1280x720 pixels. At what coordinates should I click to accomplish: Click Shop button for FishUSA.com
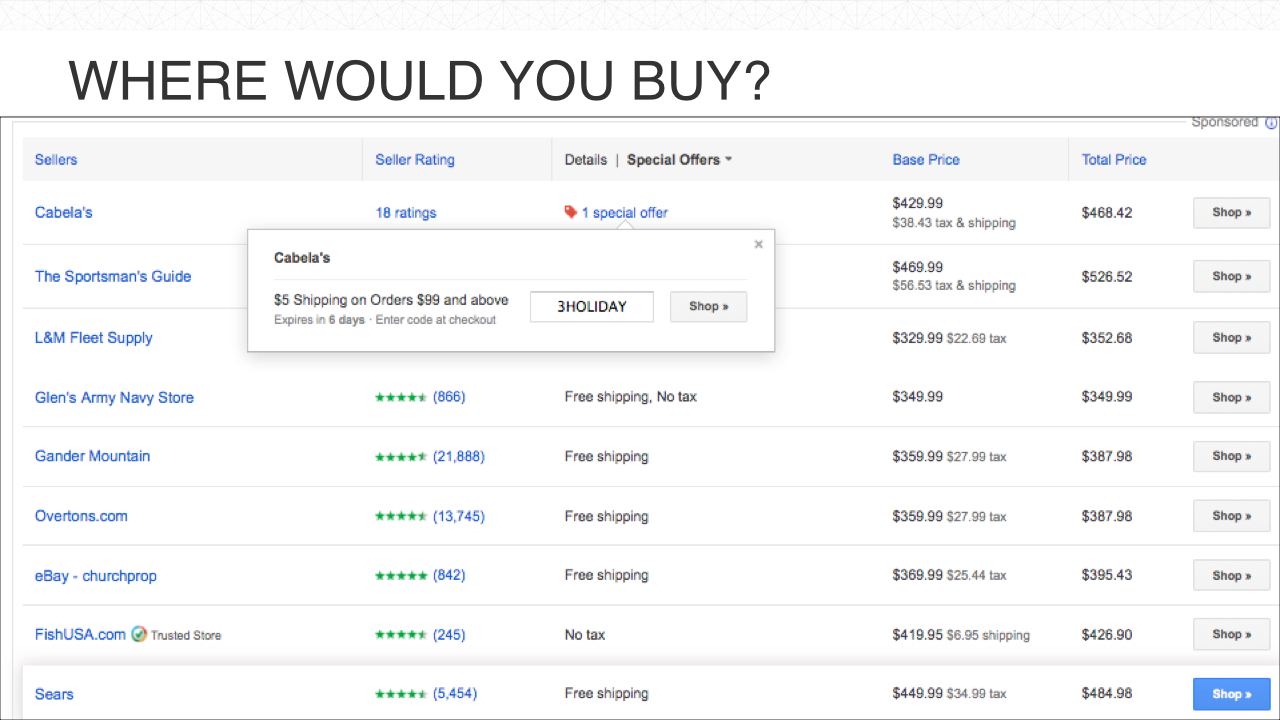(x=1232, y=634)
